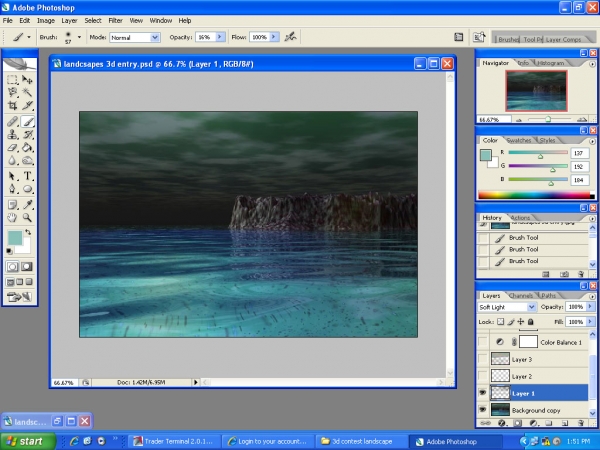
Task: Click the foreground color swatch in toolbox
Action: pyautogui.click(x=15, y=238)
